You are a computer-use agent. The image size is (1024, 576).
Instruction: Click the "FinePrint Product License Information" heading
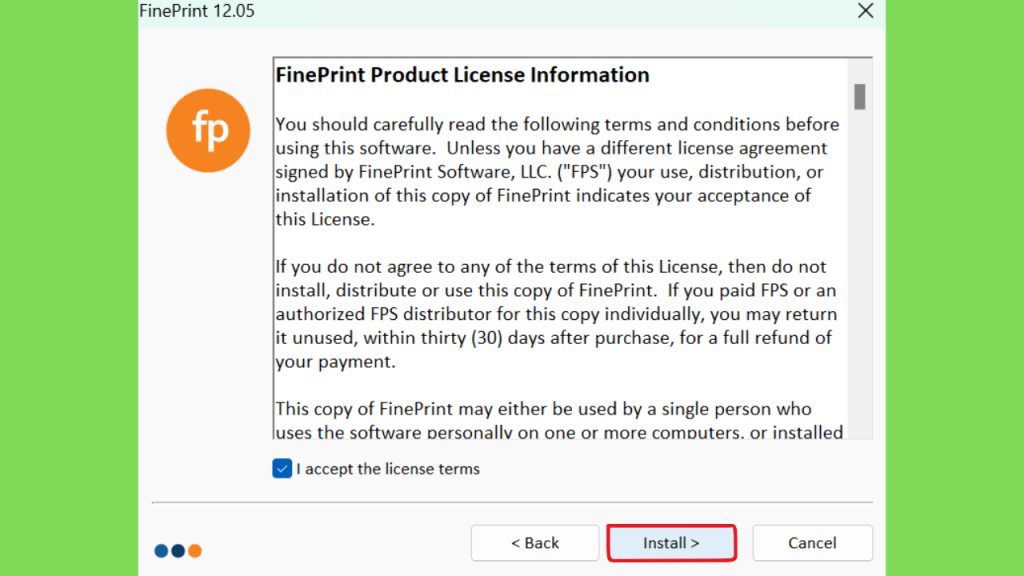click(x=462, y=75)
